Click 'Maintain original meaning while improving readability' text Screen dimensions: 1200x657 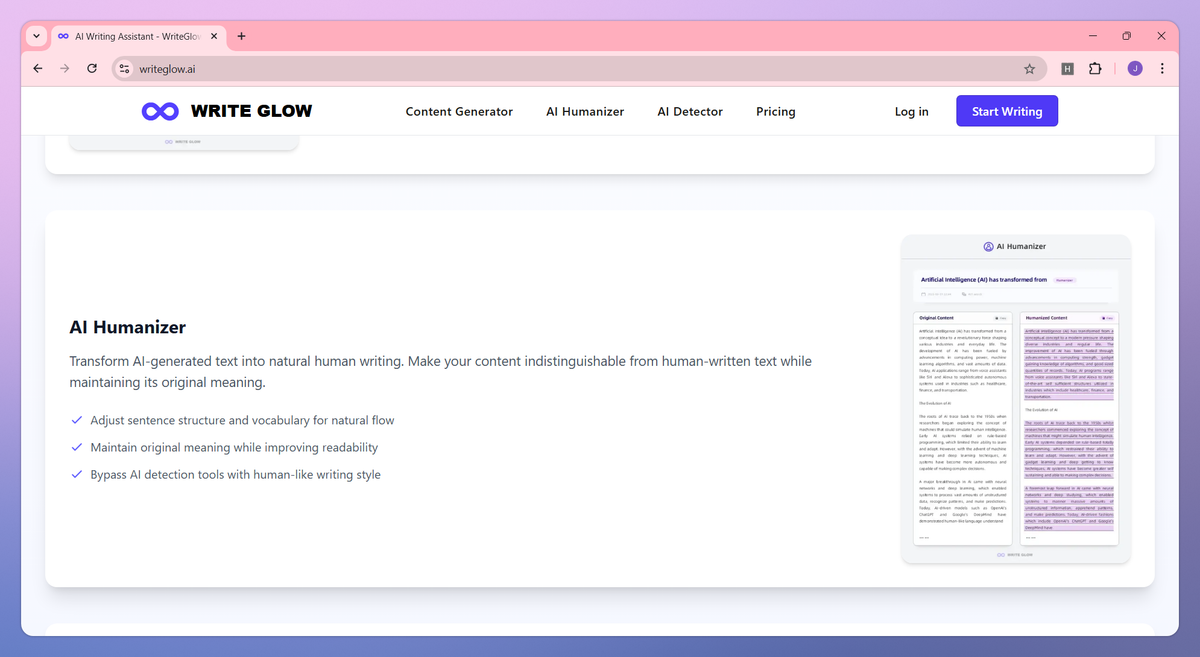pyautogui.click(x=234, y=448)
